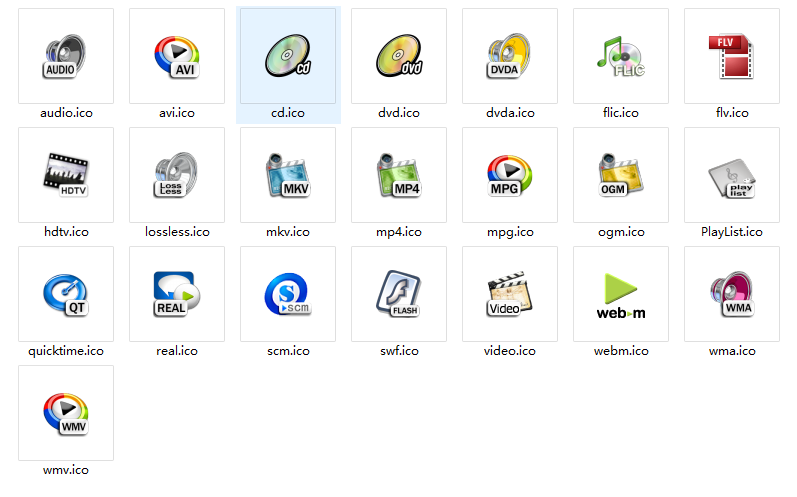The image size is (797, 497).
Task: Click the WMV media player icon
Action: [66, 414]
